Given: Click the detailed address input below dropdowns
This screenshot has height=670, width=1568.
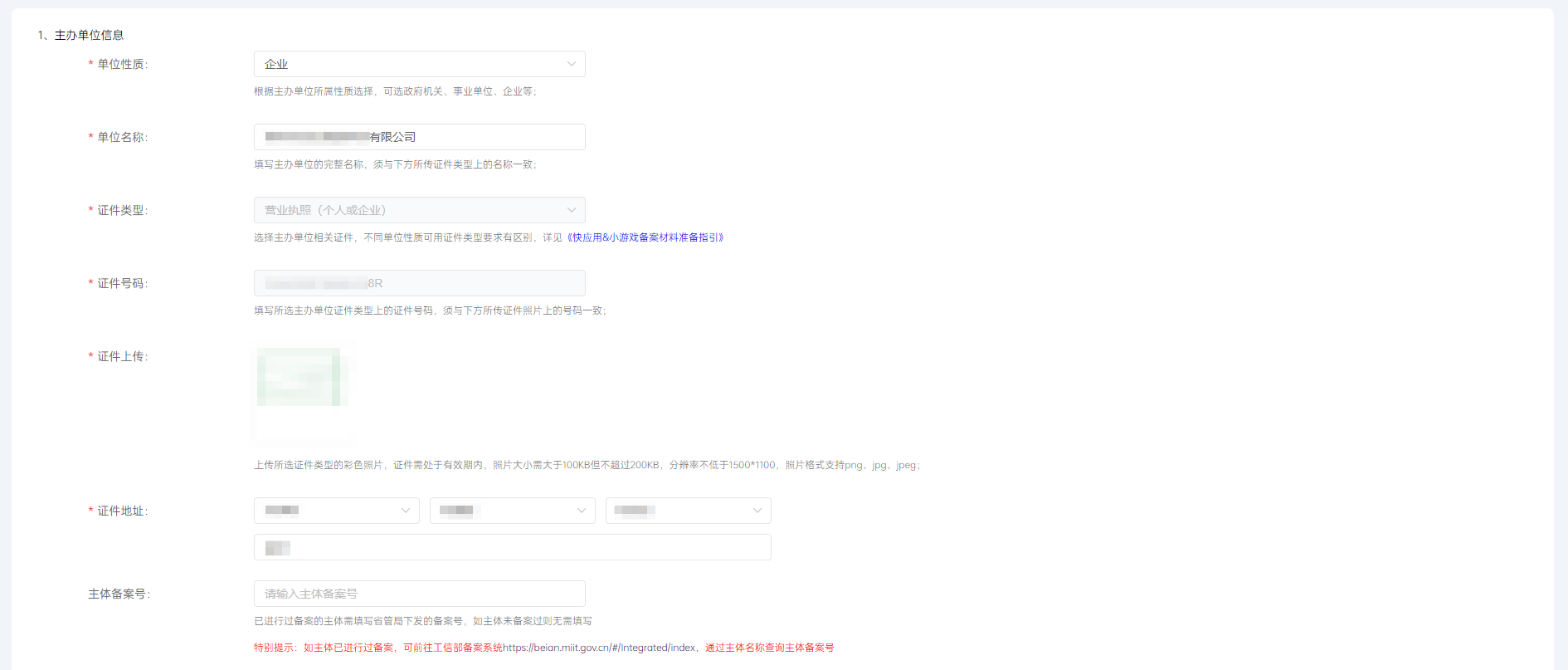Looking at the screenshot, I should [x=512, y=547].
